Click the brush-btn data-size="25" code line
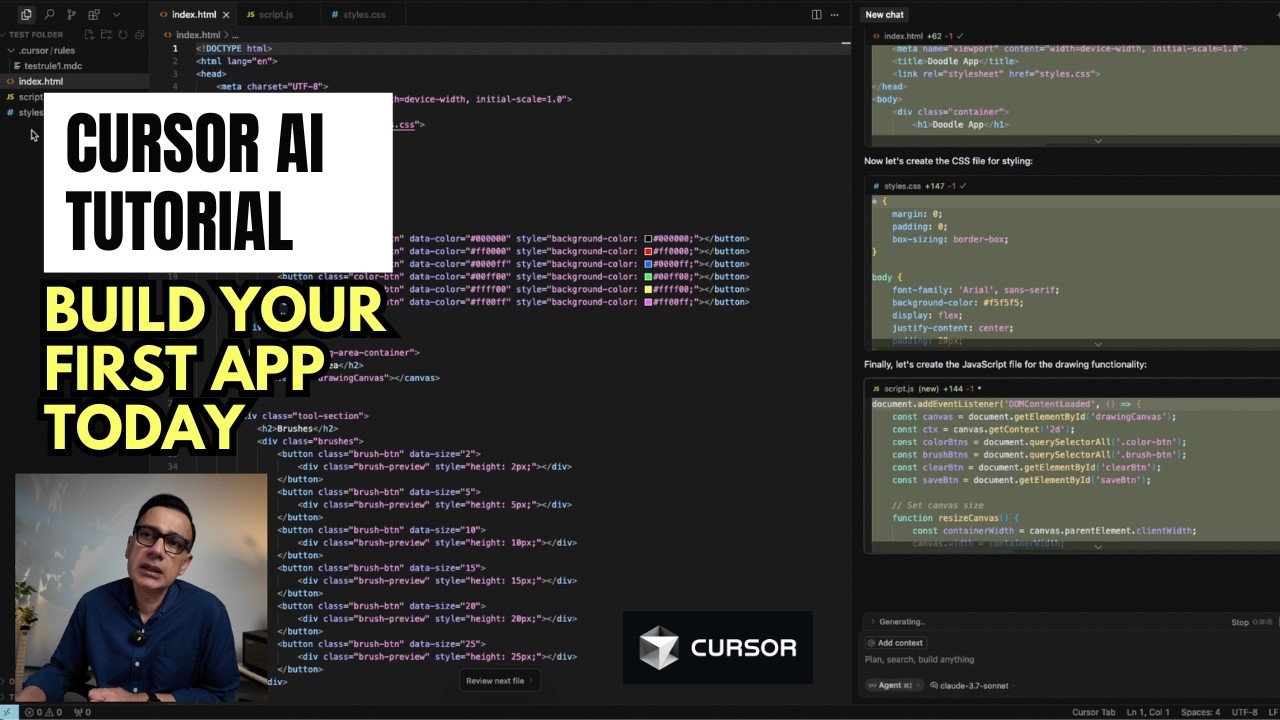This screenshot has height=720, width=1280. (x=380, y=644)
